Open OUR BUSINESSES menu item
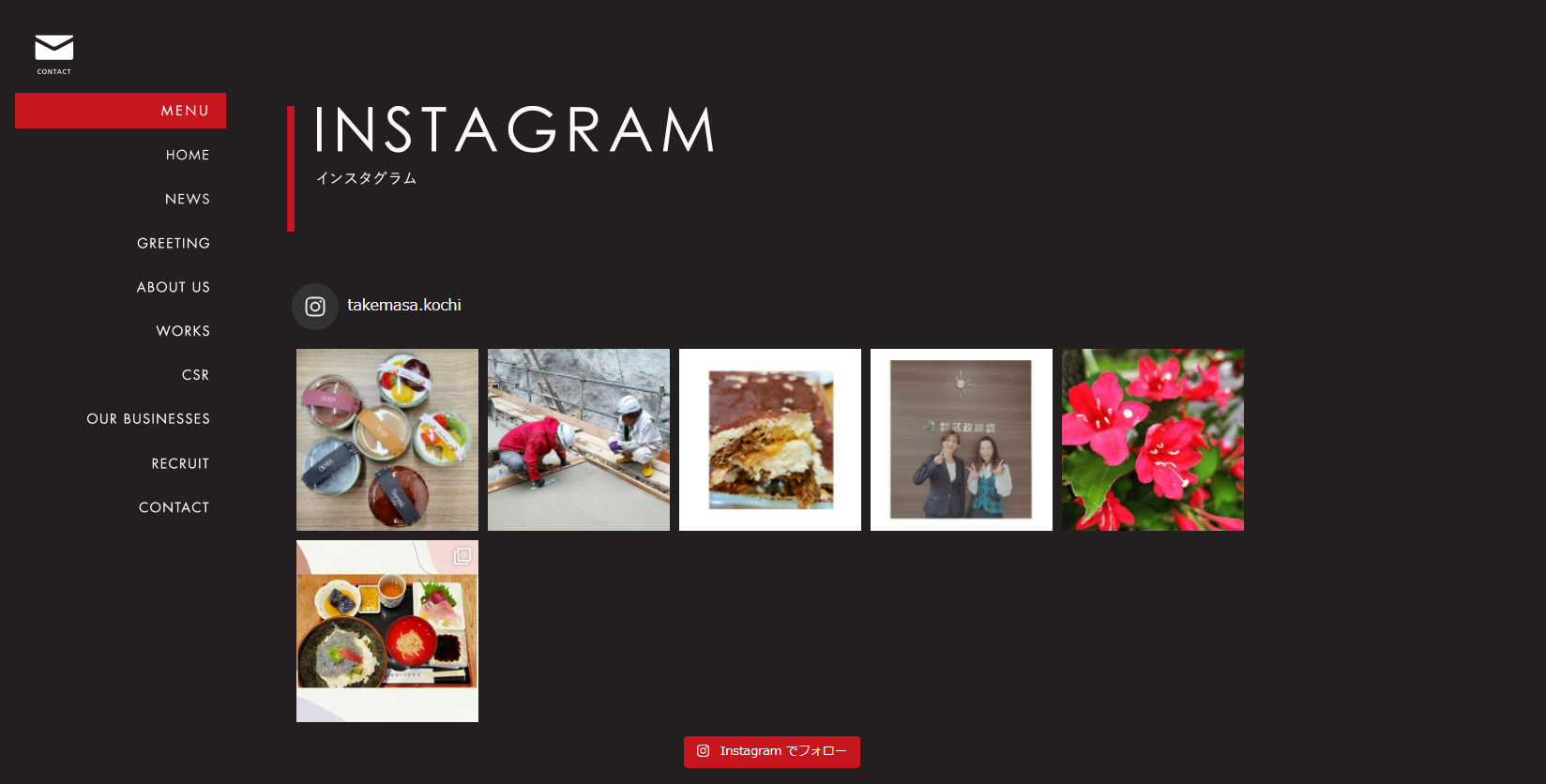Viewport: 1546px width, 784px height. pos(148,419)
